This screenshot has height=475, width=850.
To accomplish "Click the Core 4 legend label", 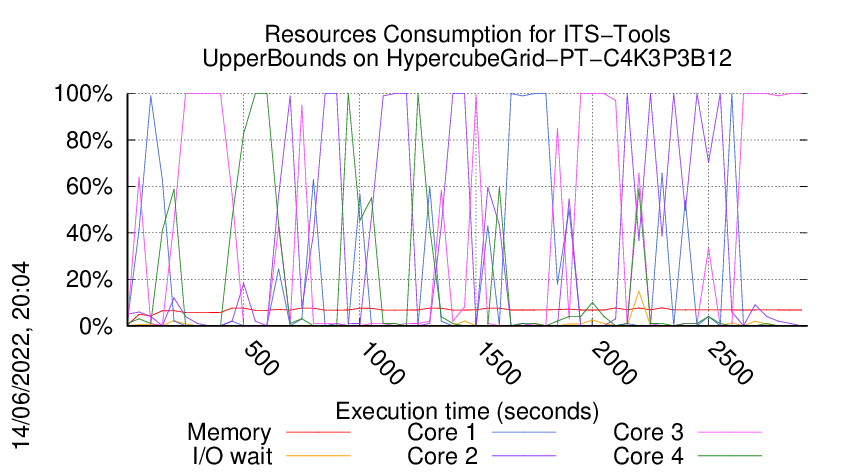I will [x=648, y=456].
